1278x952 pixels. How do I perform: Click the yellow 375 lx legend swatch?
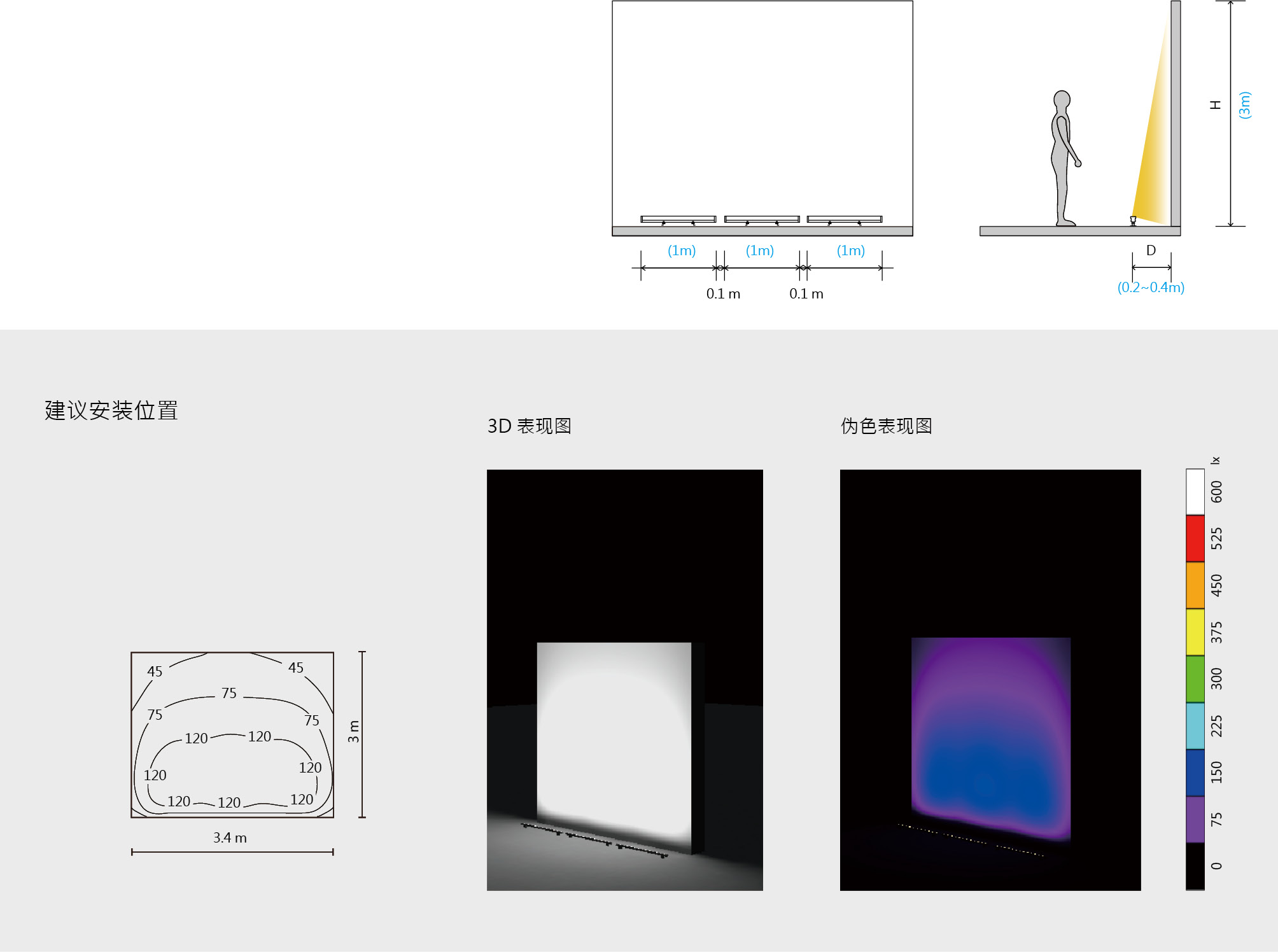pos(1195,633)
